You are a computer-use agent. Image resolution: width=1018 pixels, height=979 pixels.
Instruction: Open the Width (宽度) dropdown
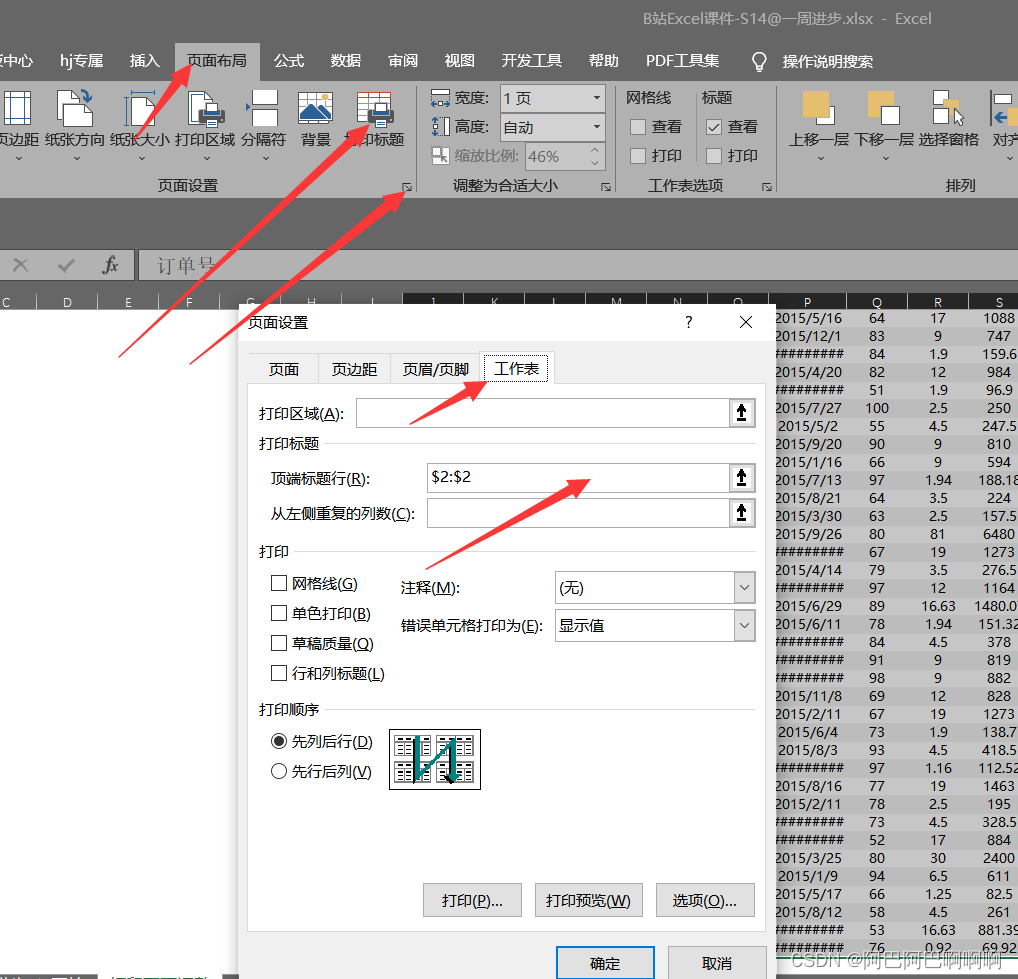pyautogui.click(x=597, y=98)
